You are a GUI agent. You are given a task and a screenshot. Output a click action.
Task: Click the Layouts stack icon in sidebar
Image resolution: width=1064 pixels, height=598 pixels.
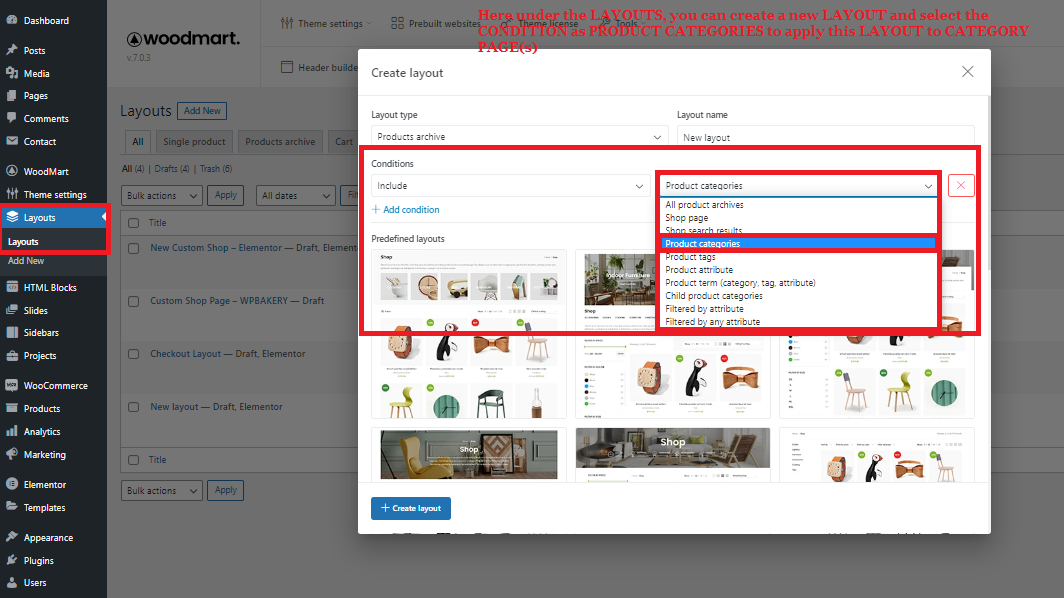click(12, 217)
